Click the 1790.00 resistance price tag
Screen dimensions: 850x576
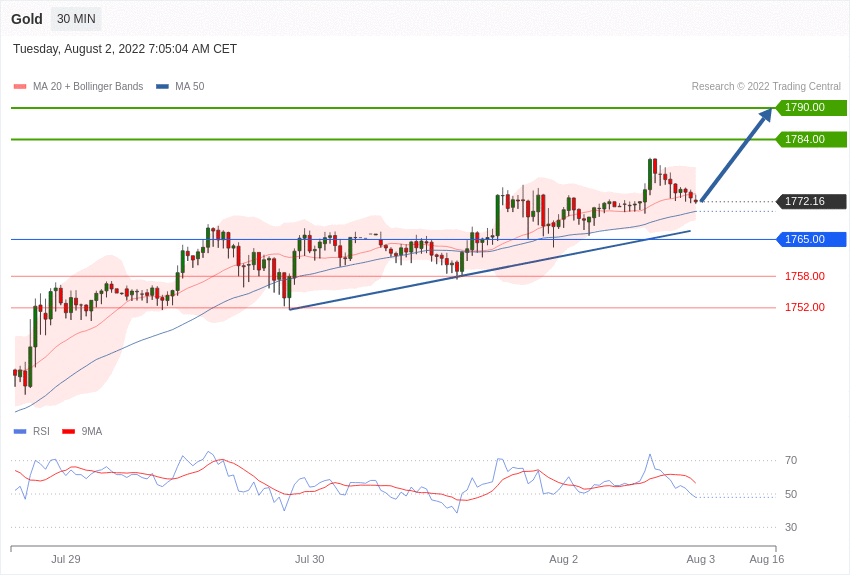pyautogui.click(x=812, y=107)
